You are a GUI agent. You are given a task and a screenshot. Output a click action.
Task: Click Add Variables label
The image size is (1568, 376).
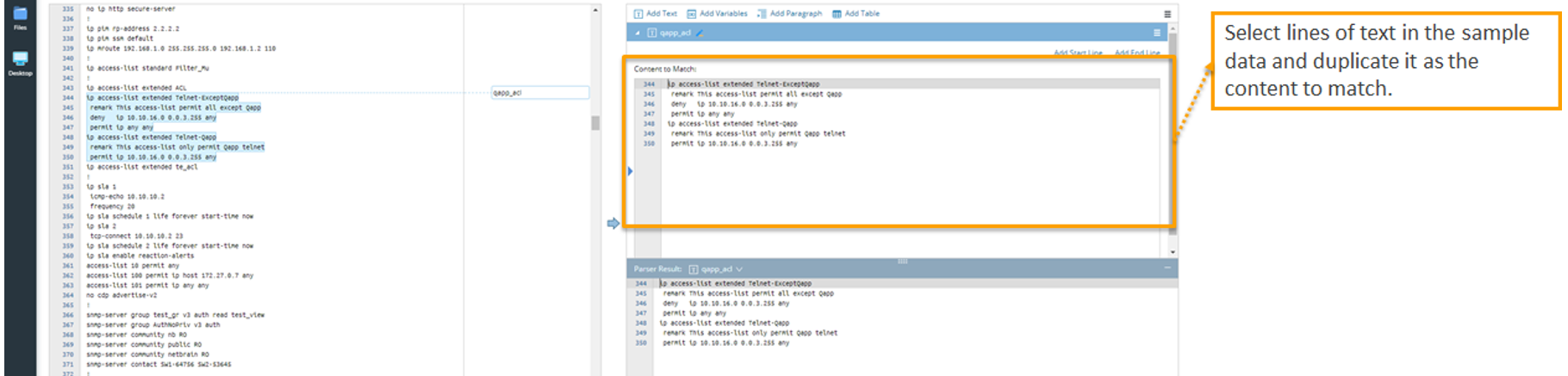tap(724, 14)
